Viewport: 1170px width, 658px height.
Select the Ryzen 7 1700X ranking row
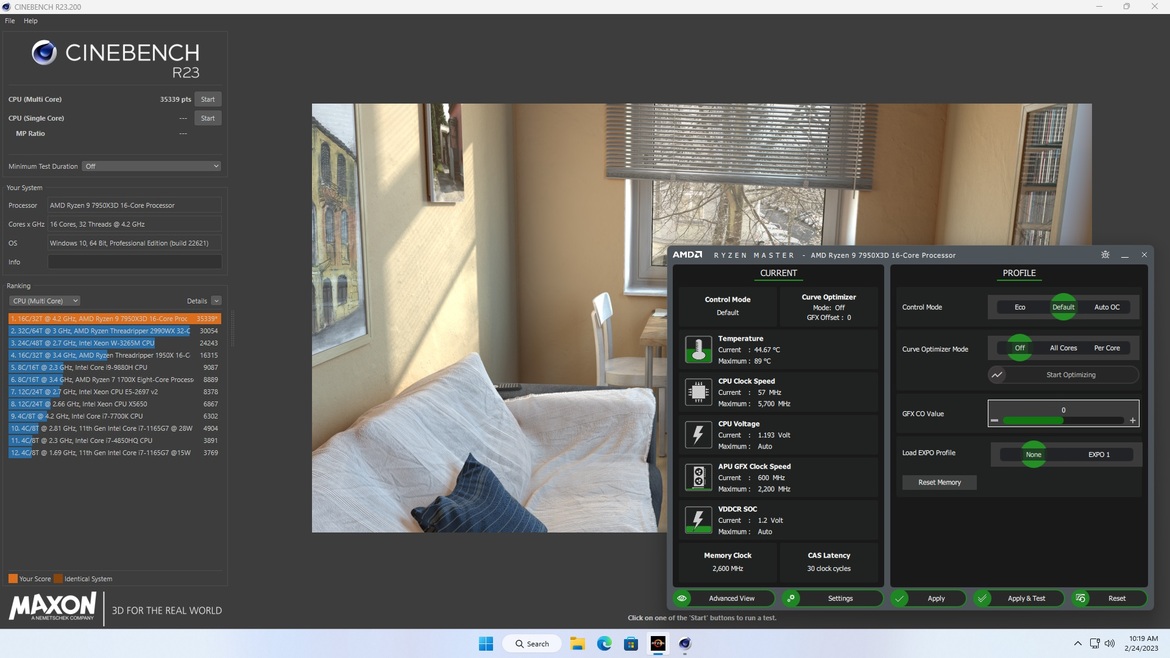click(x=114, y=380)
